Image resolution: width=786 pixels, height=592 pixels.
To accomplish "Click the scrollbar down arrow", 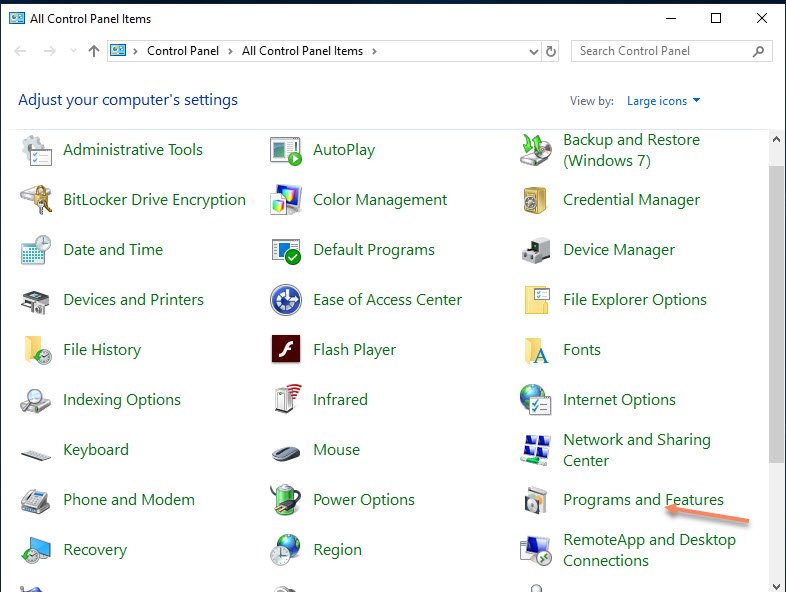I will click(x=776, y=586).
